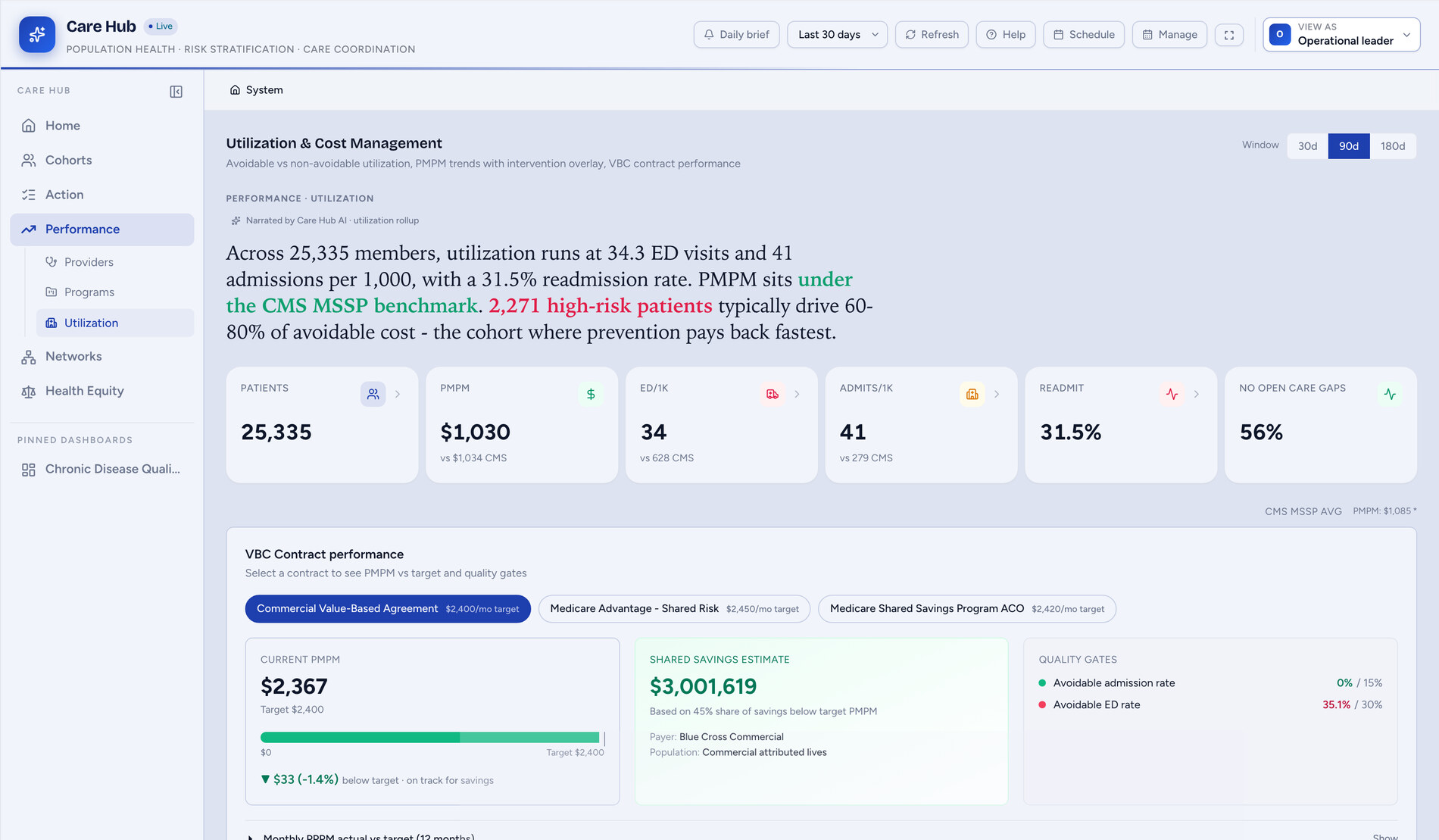The height and width of the screenshot is (840, 1439).
Task: Set window to 180d
Action: point(1392,146)
